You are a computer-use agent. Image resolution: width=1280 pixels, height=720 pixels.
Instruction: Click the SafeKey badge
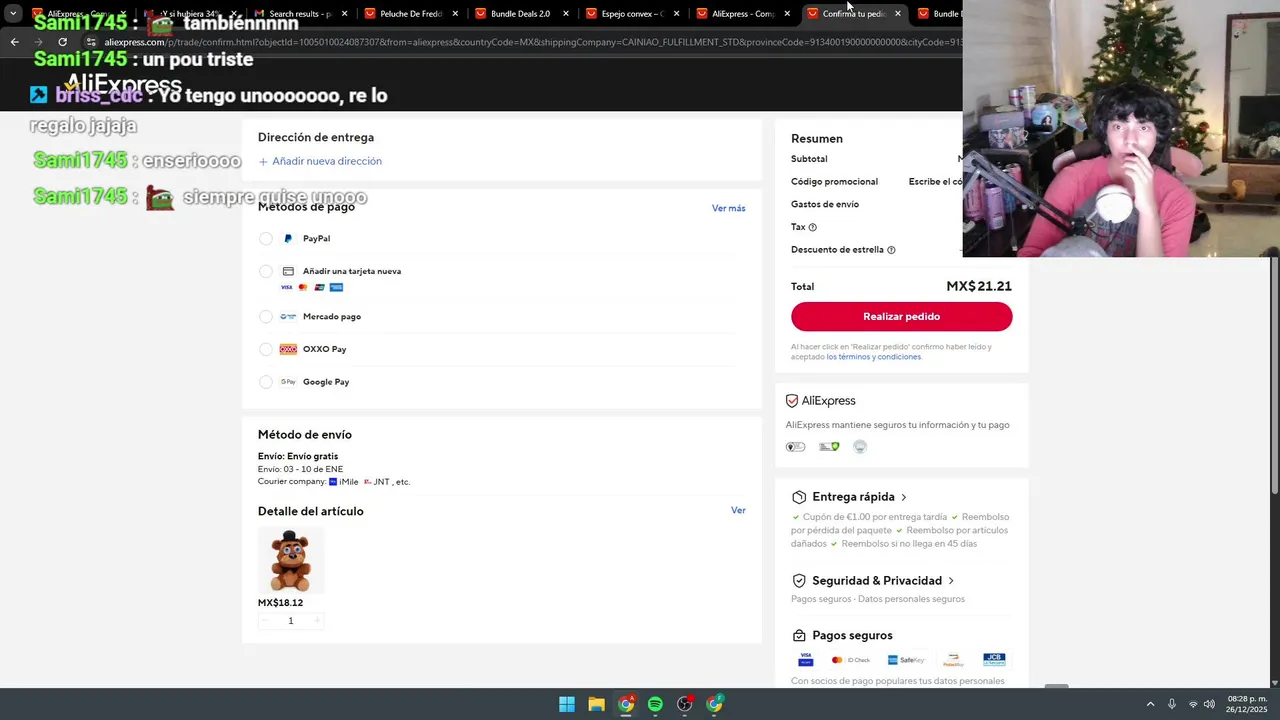(x=906, y=660)
